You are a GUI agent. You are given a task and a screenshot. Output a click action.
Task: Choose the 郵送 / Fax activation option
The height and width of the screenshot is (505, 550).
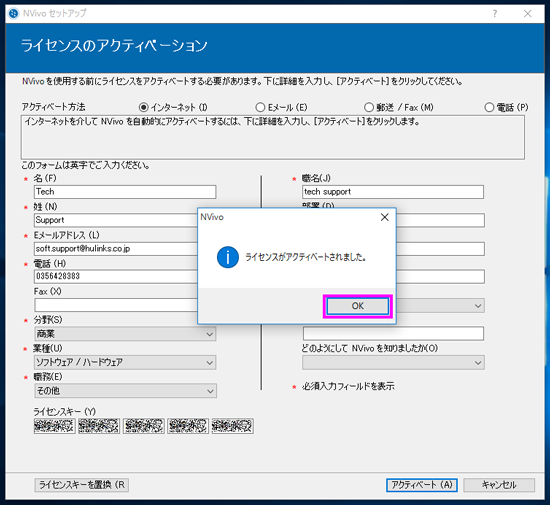pos(369,107)
